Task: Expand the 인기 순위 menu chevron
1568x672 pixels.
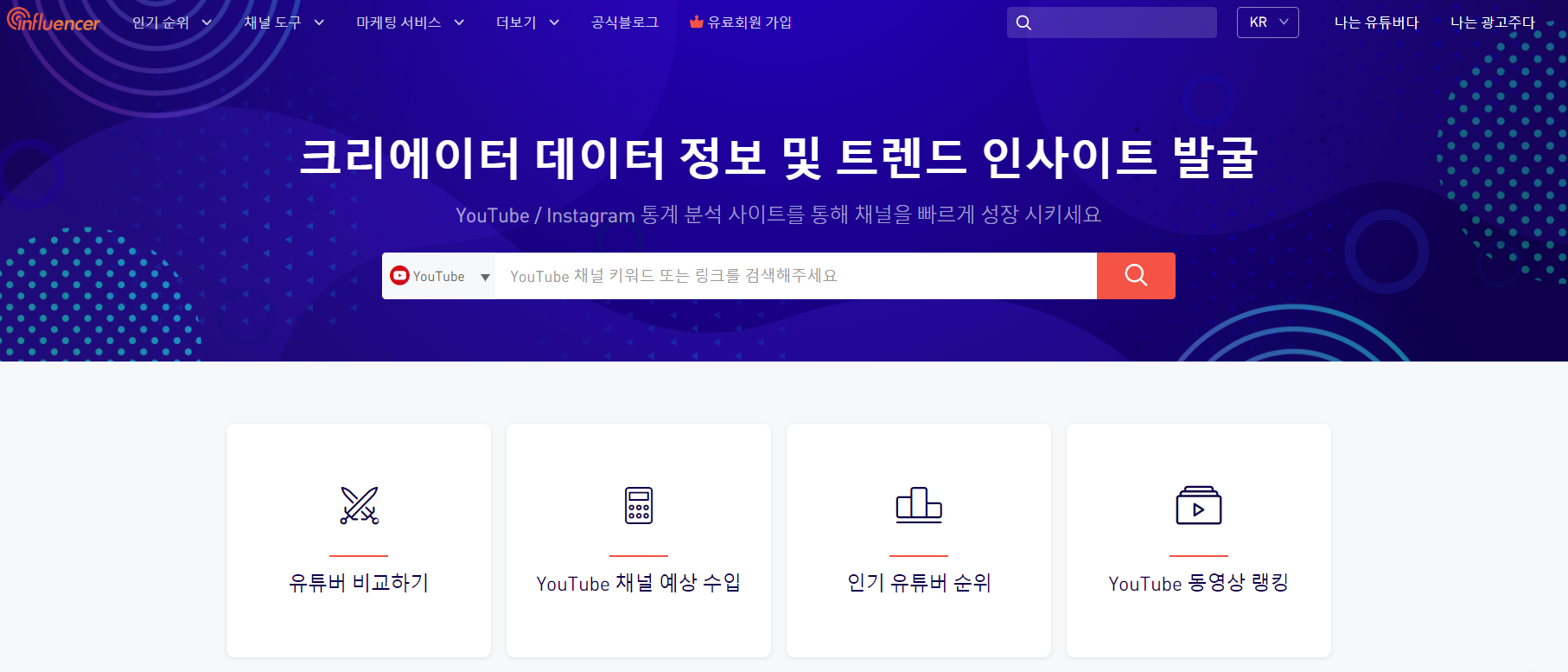Action: [207, 22]
